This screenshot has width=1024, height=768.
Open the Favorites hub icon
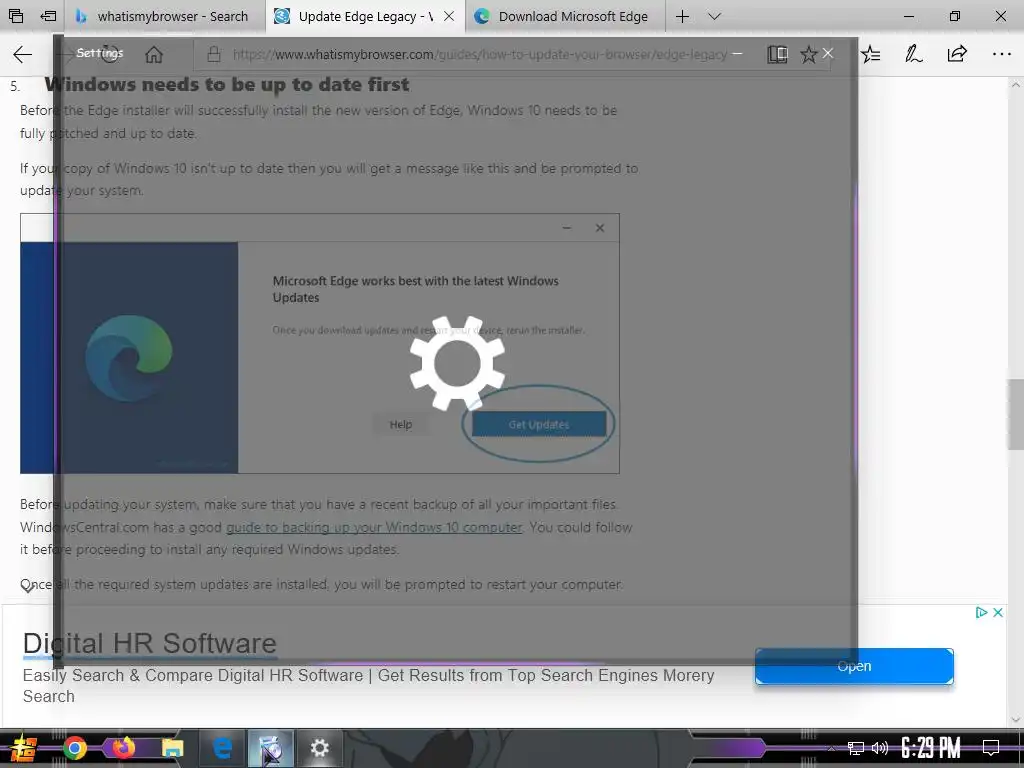pyautogui.click(x=871, y=54)
